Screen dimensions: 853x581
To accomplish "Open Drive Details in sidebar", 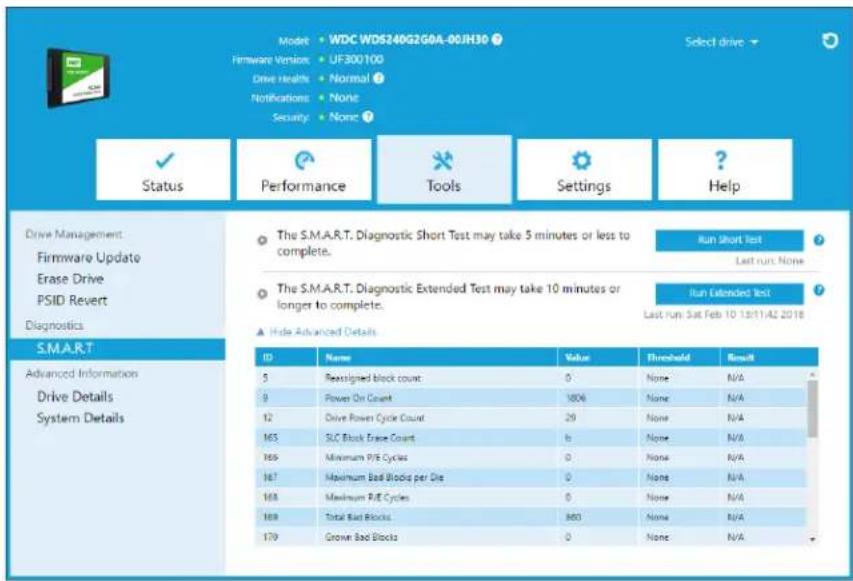I will pos(75,397).
